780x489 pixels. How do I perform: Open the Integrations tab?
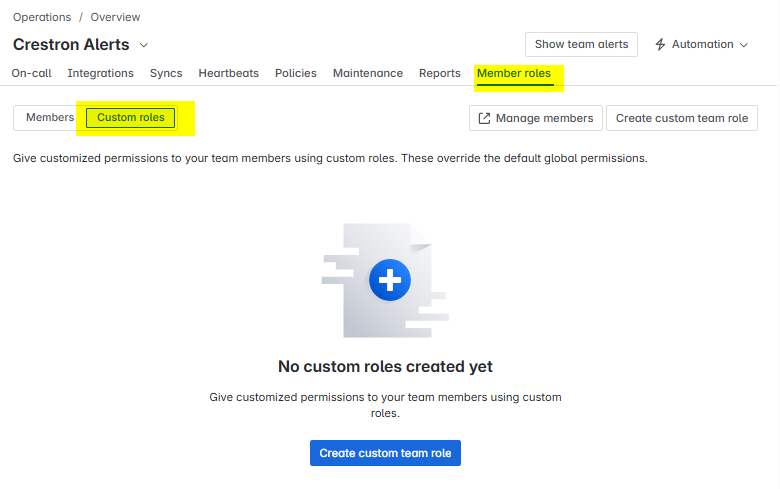pyautogui.click(x=100, y=73)
